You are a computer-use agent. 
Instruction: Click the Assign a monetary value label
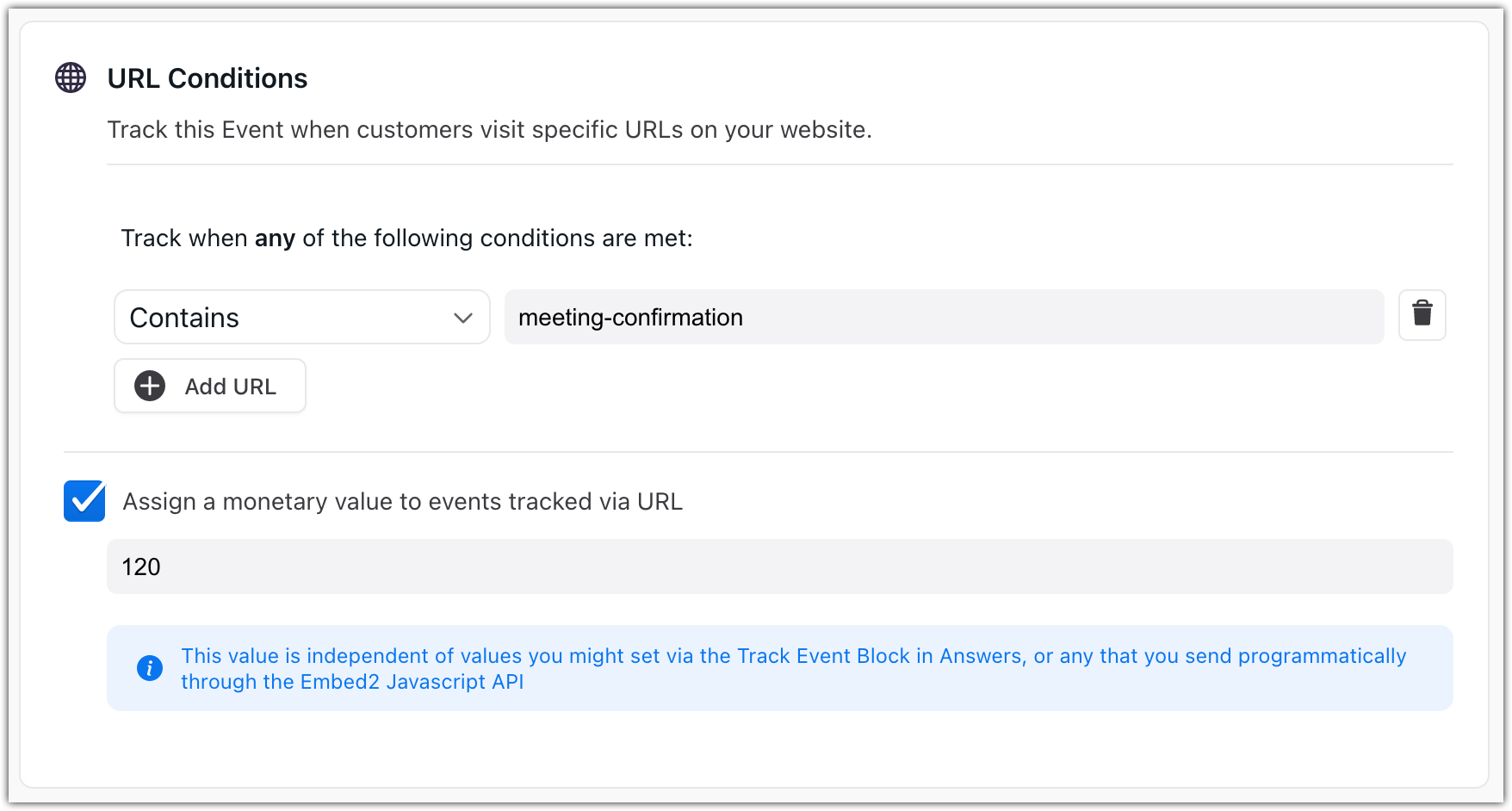pos(402,501)
